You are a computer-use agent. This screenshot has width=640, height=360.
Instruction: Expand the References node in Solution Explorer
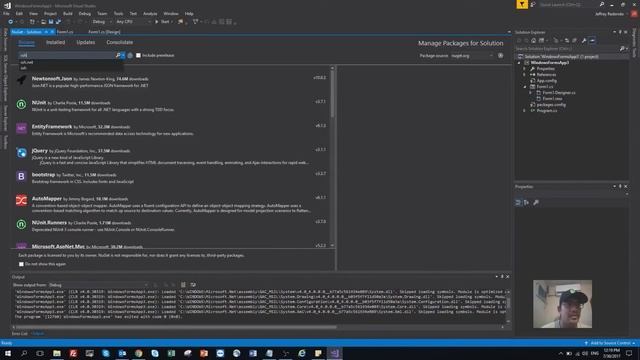pos(525,75)
